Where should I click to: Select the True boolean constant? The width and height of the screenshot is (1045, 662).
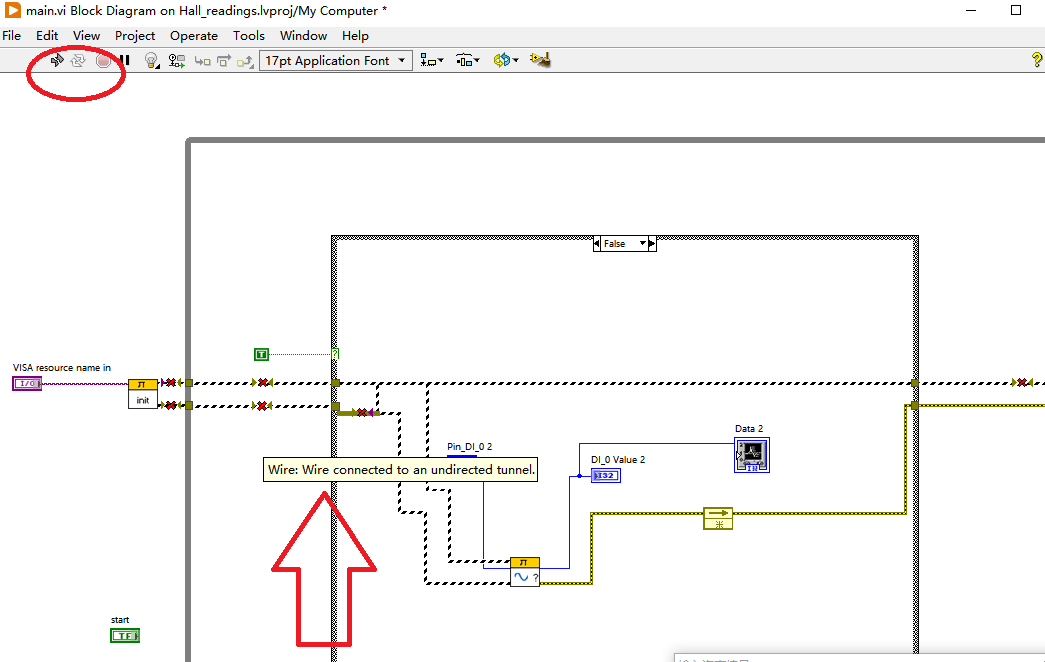pyautogui.click(x=261, y=355)
